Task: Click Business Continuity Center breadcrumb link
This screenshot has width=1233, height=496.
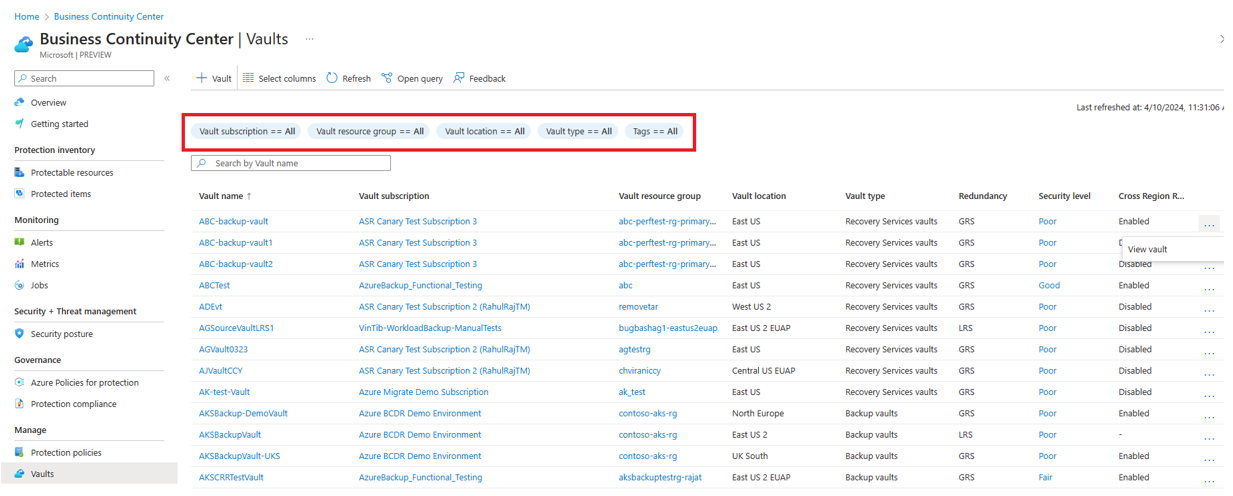Action: click(109, 17)
